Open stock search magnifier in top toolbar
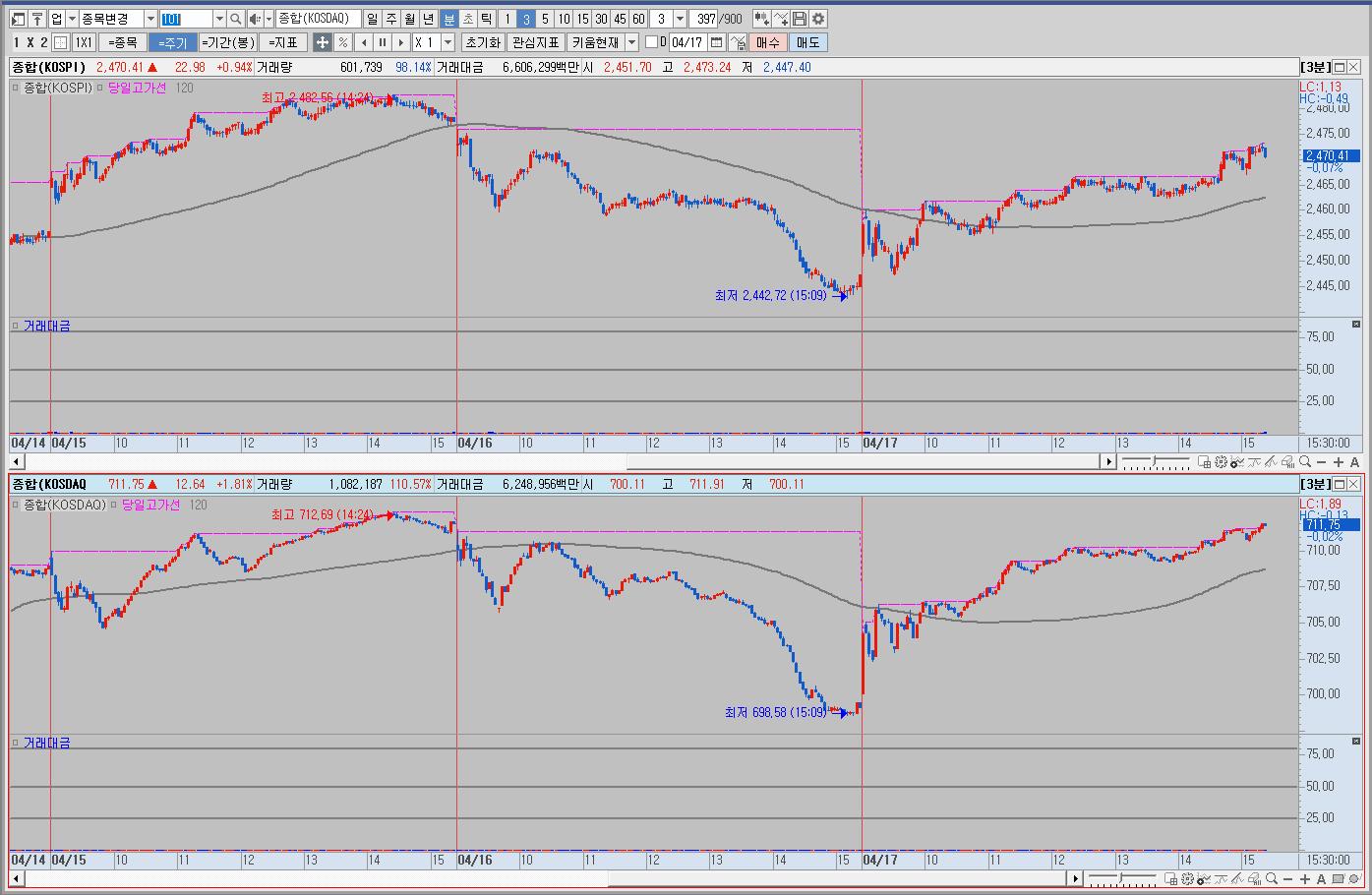 click(235, 19)
